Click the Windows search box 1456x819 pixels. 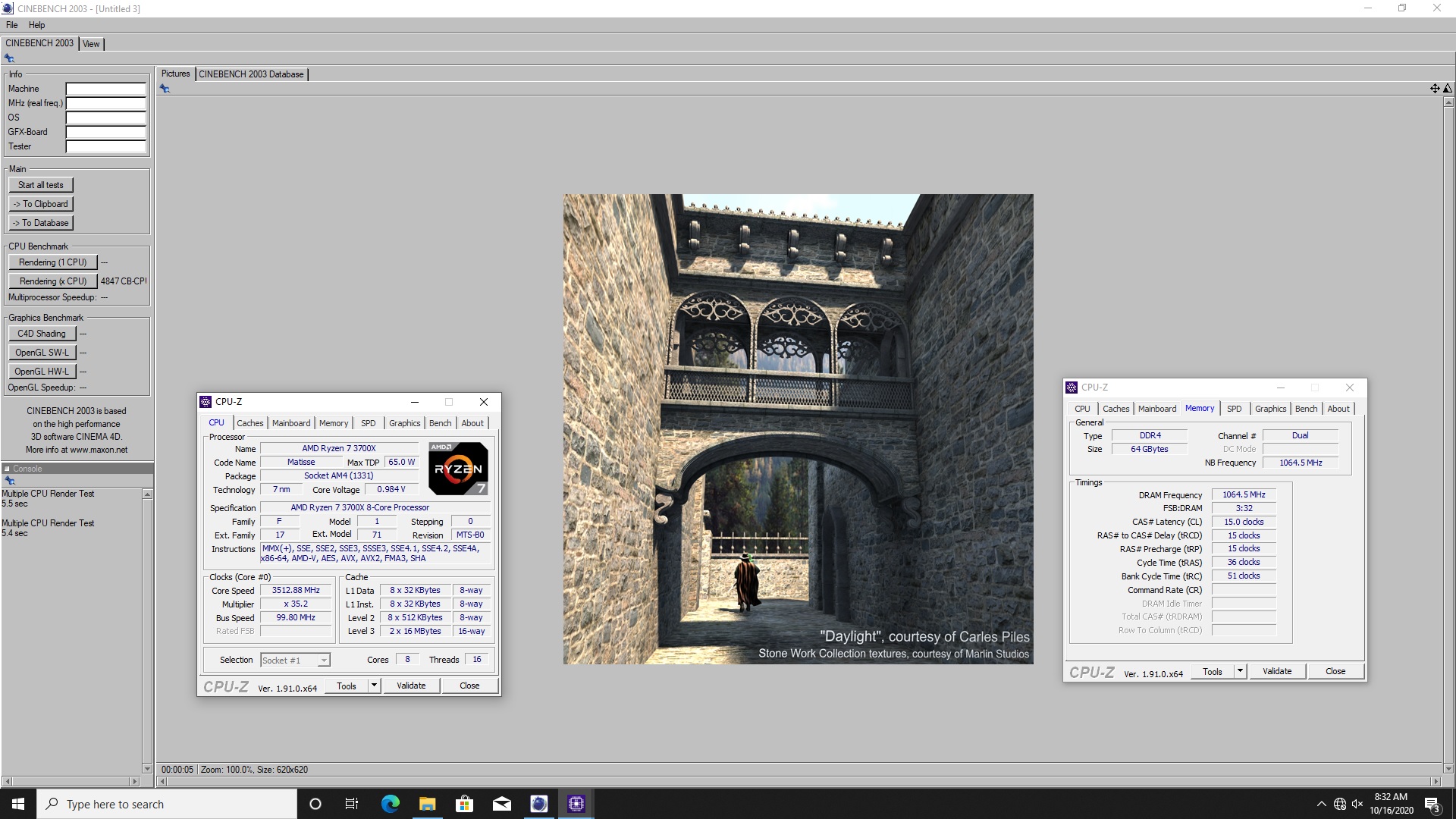pos(167,804)
